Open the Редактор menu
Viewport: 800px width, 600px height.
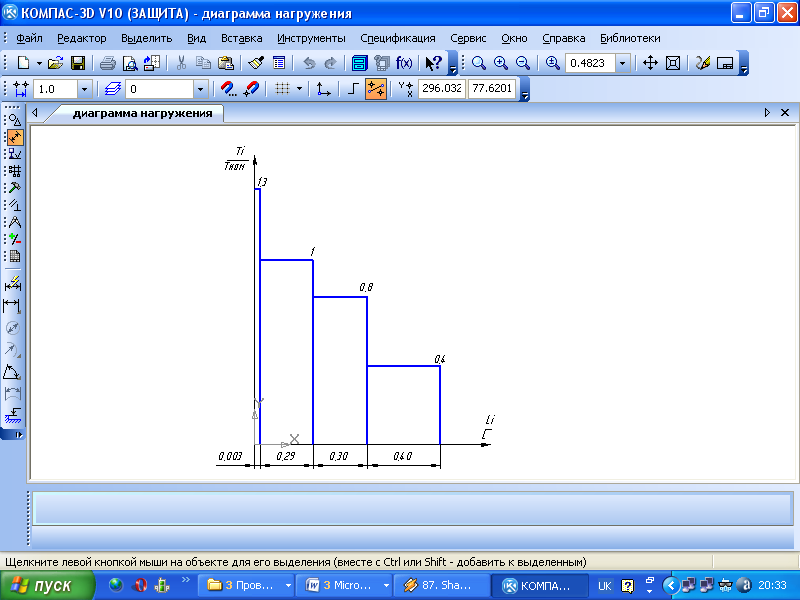[82, 38]
